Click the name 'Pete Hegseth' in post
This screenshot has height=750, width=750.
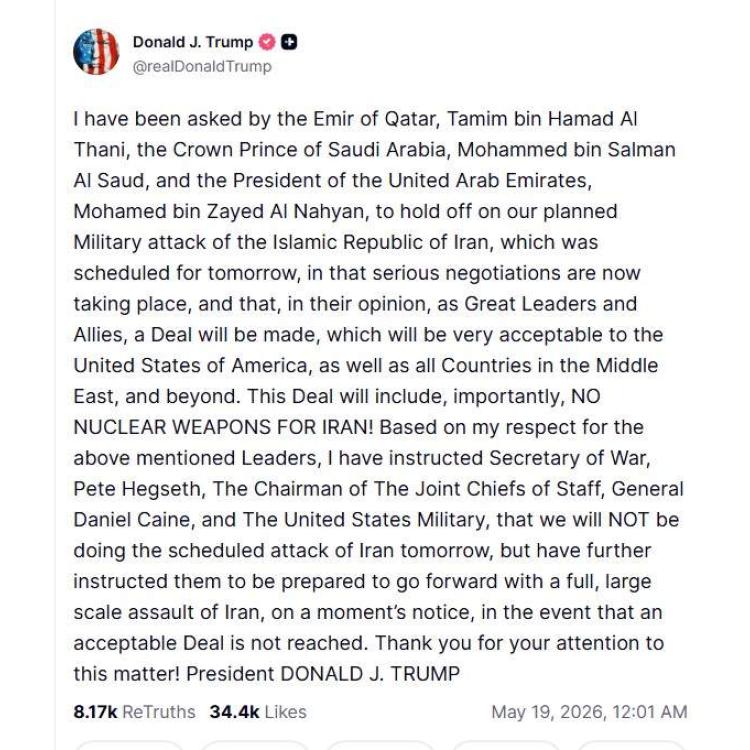click(139, 489)
